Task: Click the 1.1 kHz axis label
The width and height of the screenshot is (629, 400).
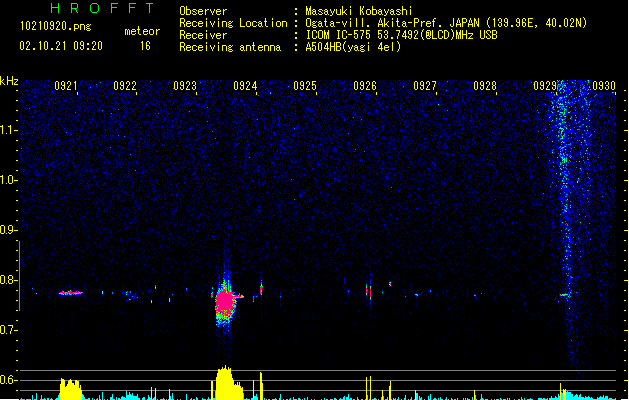Action: 9,130
